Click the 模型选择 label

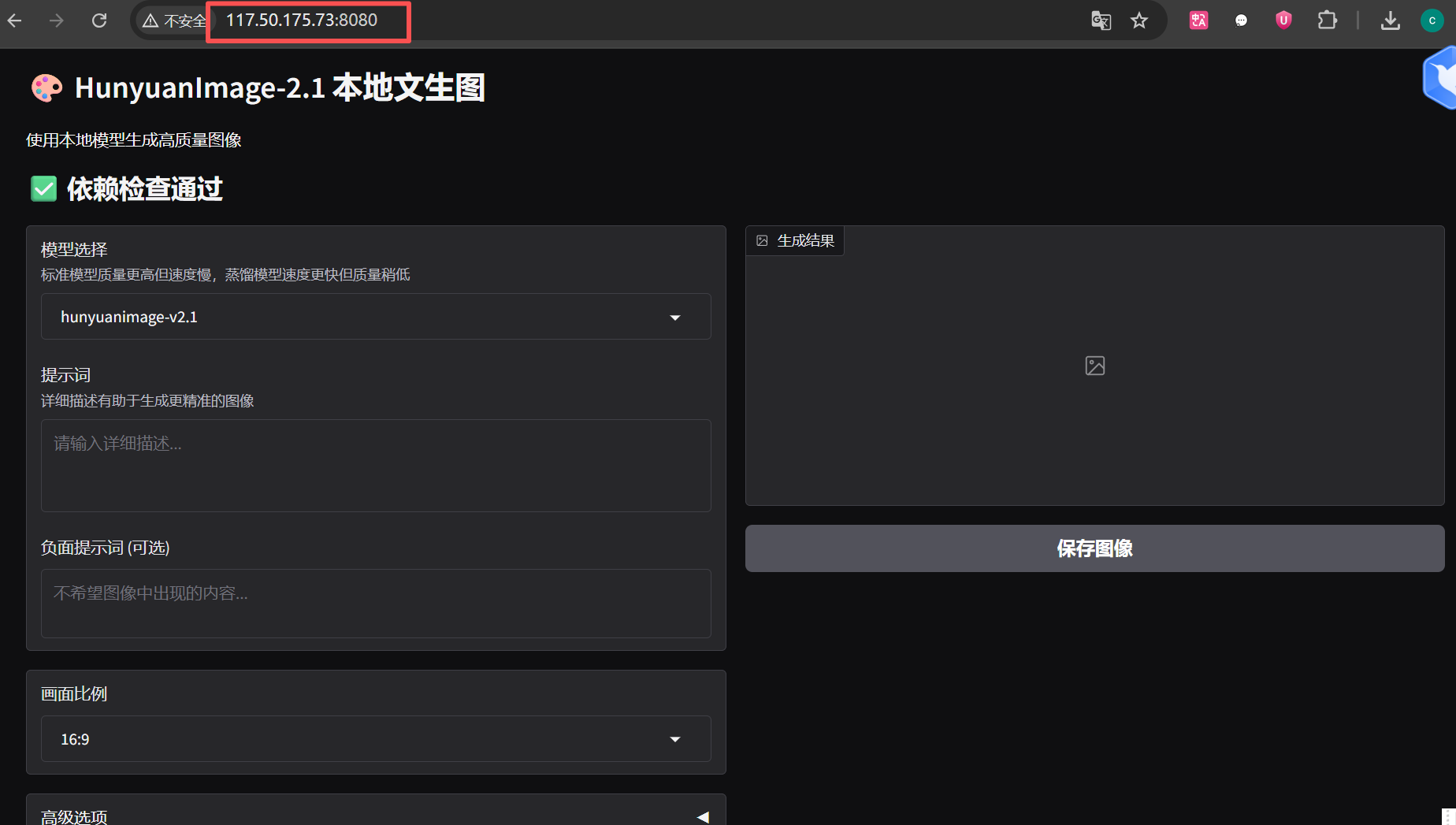click(x=74, y=250)
